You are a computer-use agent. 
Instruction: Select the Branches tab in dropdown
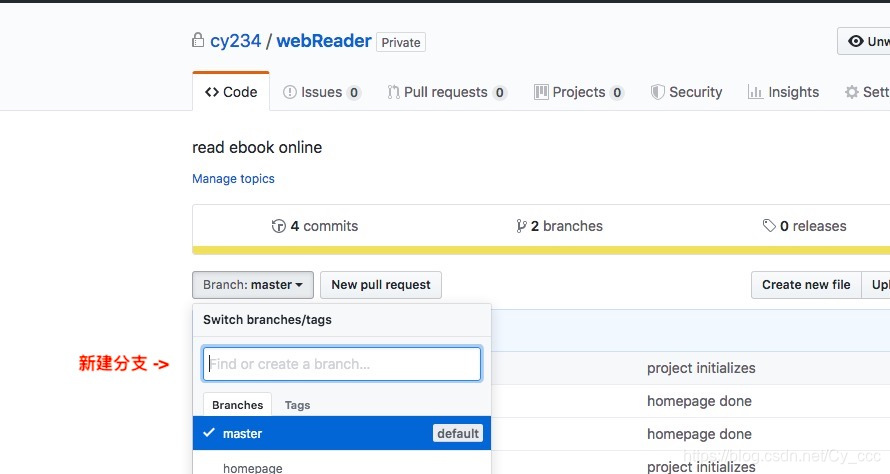click(237, 405)
